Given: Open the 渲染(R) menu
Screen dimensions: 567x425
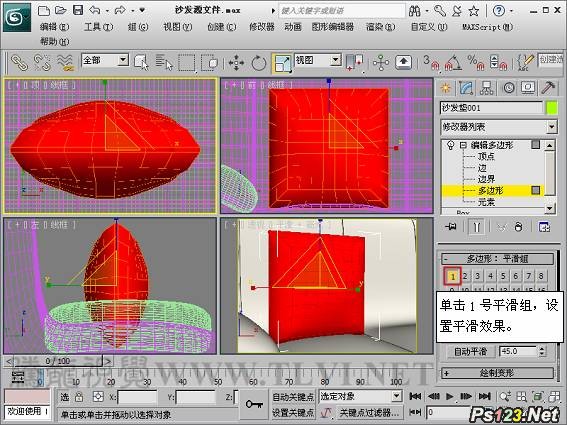Looking at the screenshot, I should 380,27.
